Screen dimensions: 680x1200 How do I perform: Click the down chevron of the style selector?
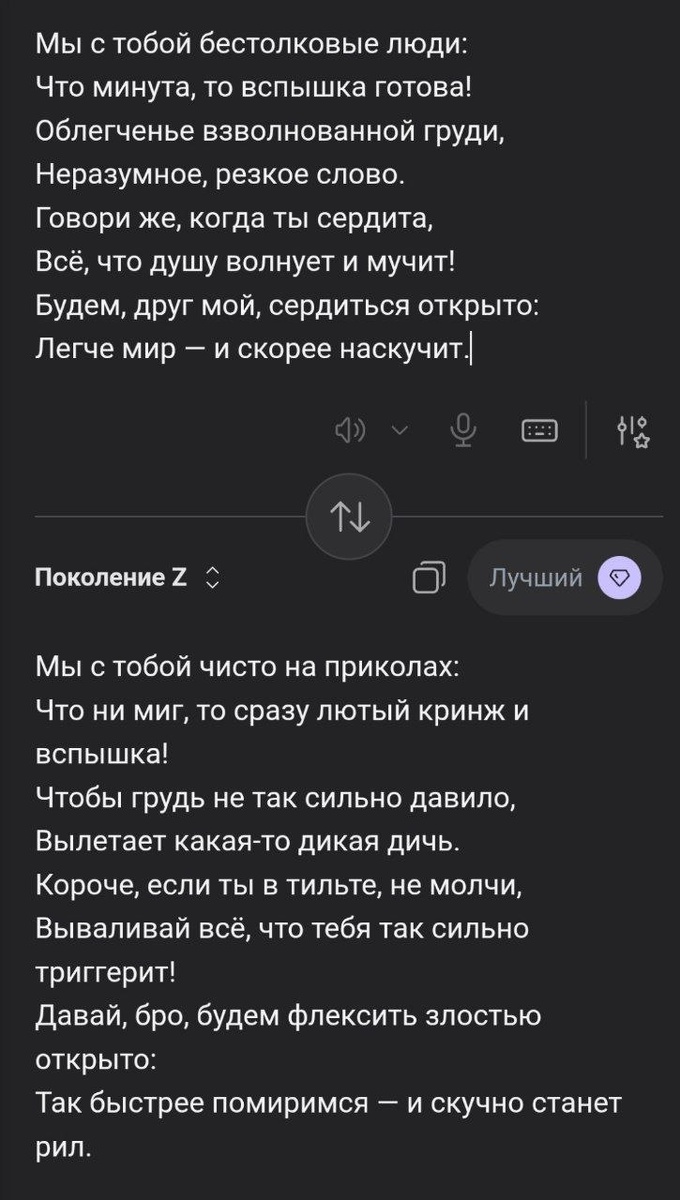click(213, 584)
